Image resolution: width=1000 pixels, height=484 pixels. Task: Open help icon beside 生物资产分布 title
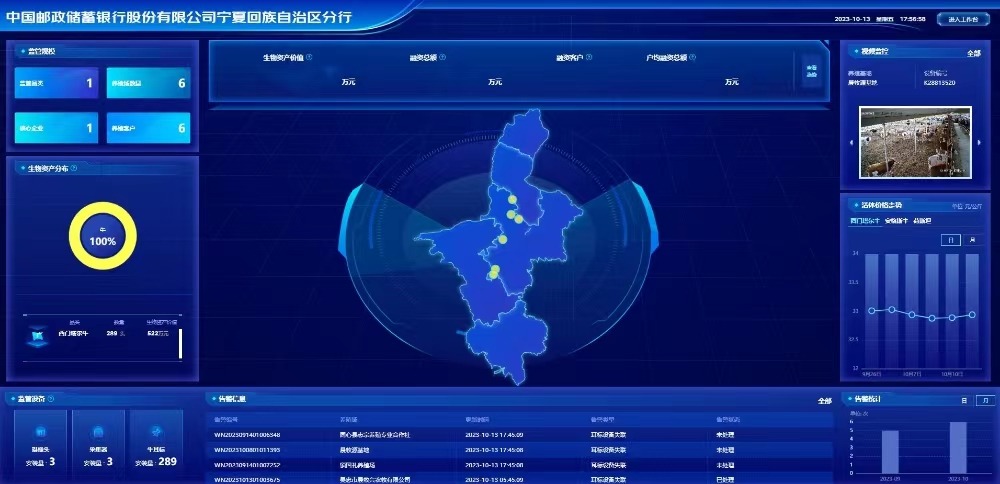pos(74,168)
